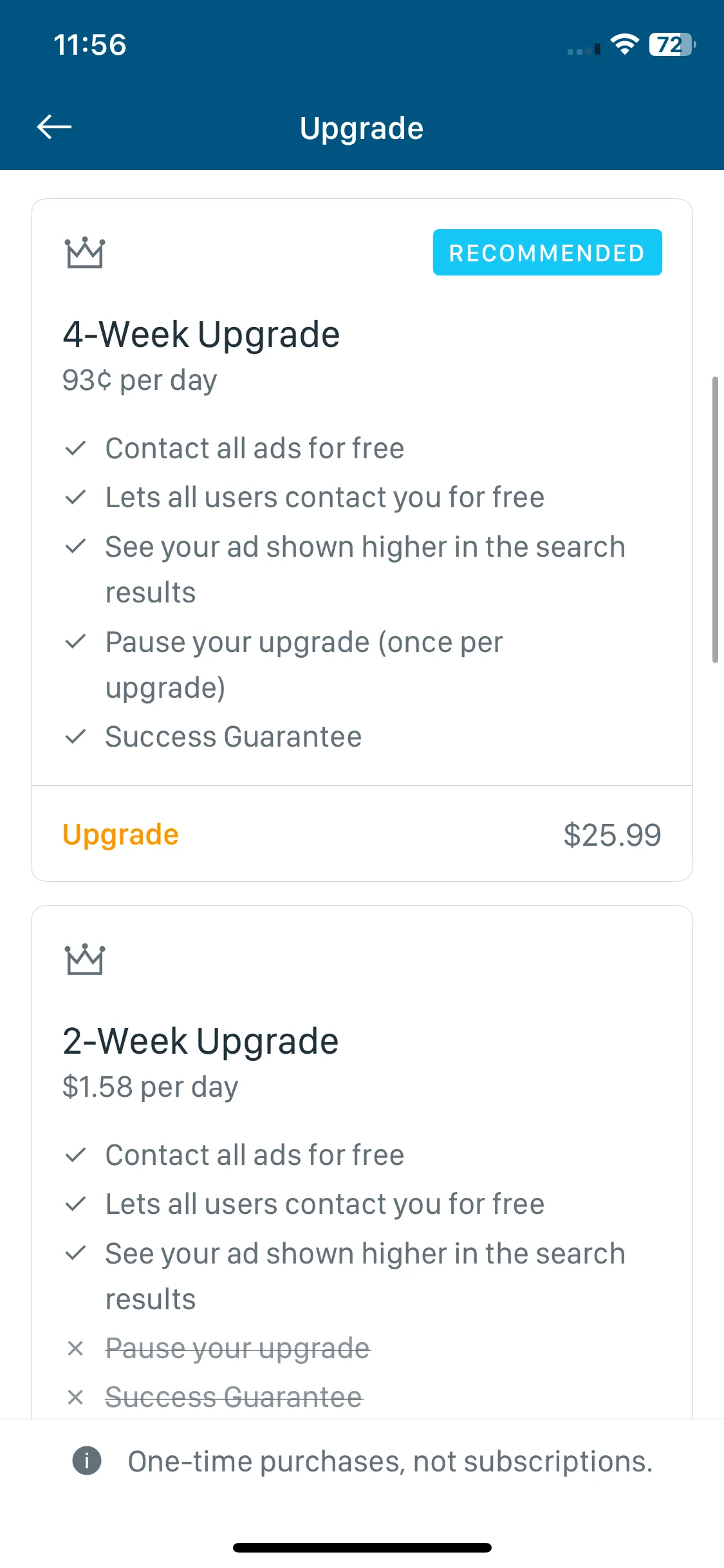Tap the battery indicator showing 72
The width and height of the screenshot is (724, 1568).
pyautogui.click(x=673, y=44)
